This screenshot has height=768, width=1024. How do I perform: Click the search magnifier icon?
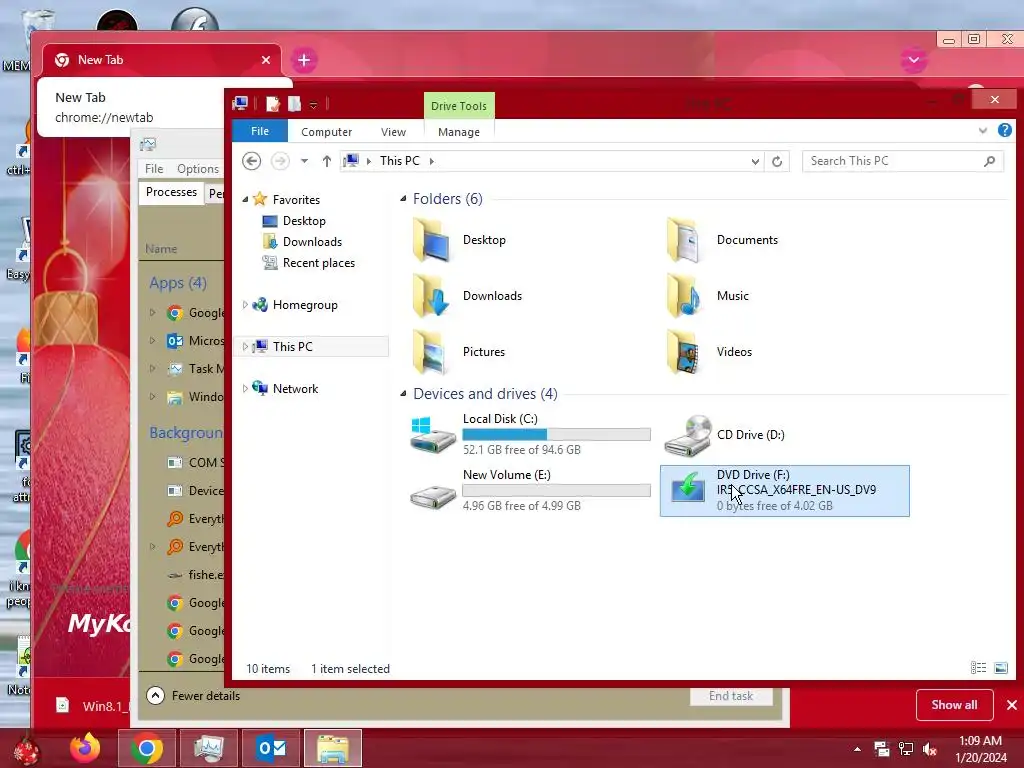tap(990, 161)
